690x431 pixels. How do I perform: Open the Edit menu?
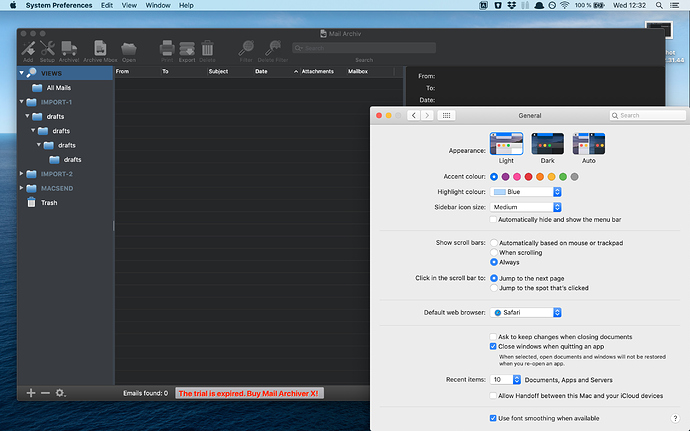tap(107, 5)
